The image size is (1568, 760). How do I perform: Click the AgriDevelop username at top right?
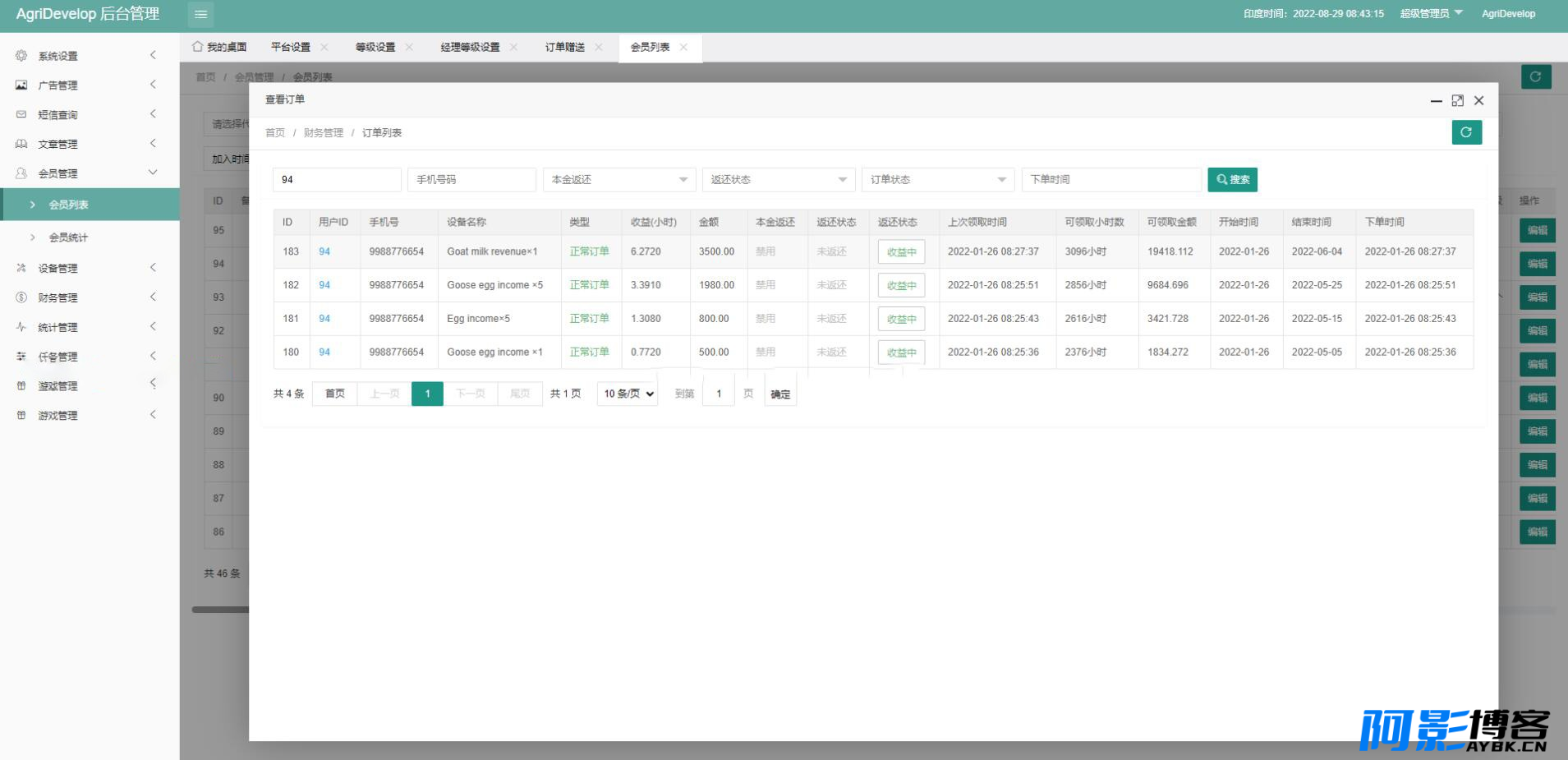tap(1508, 13)
